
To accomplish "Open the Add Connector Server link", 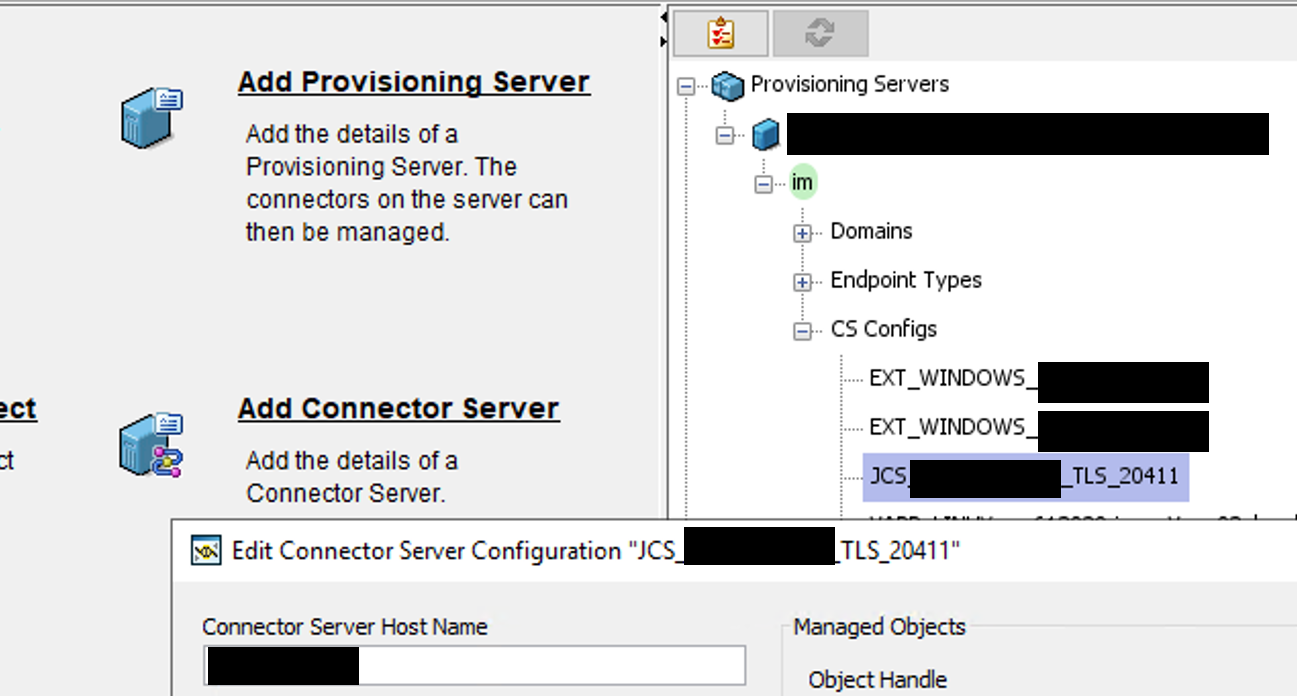I will pos(398,409).
